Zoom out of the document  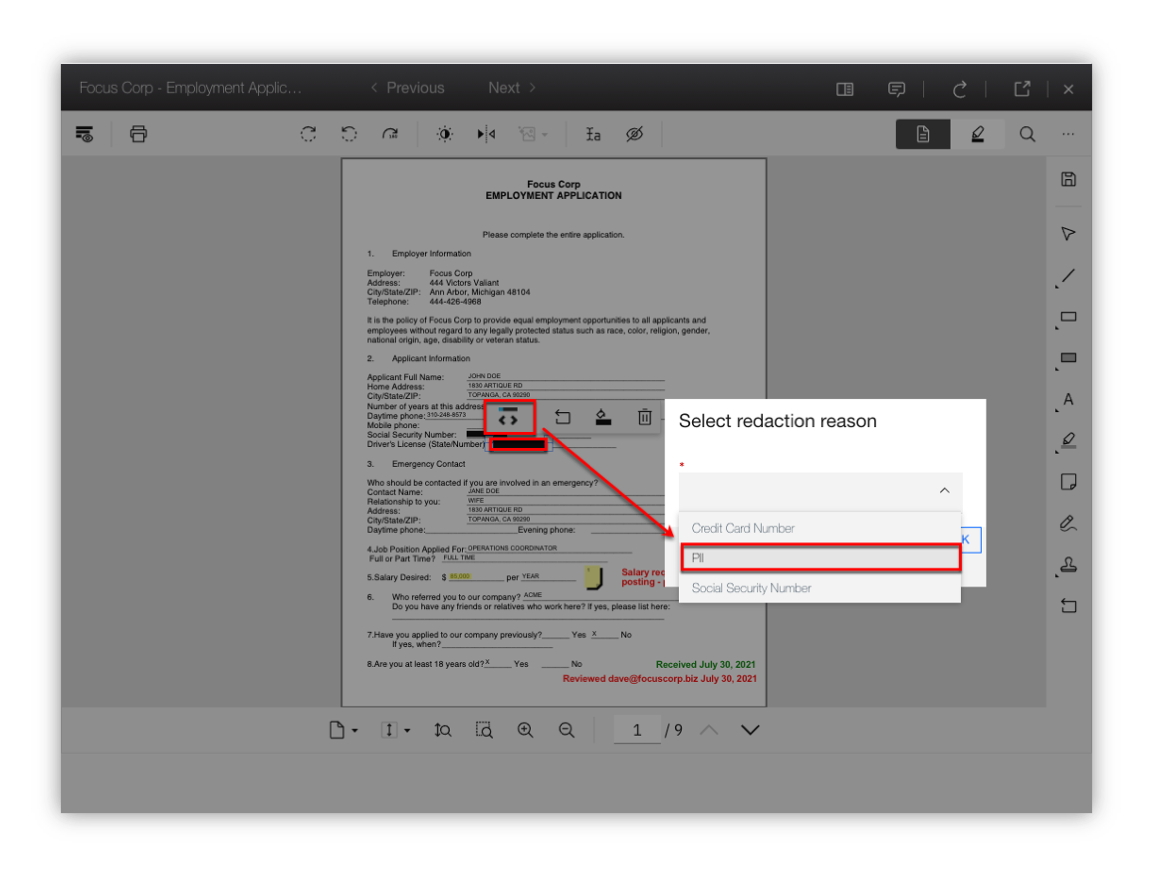coord(566,730)
